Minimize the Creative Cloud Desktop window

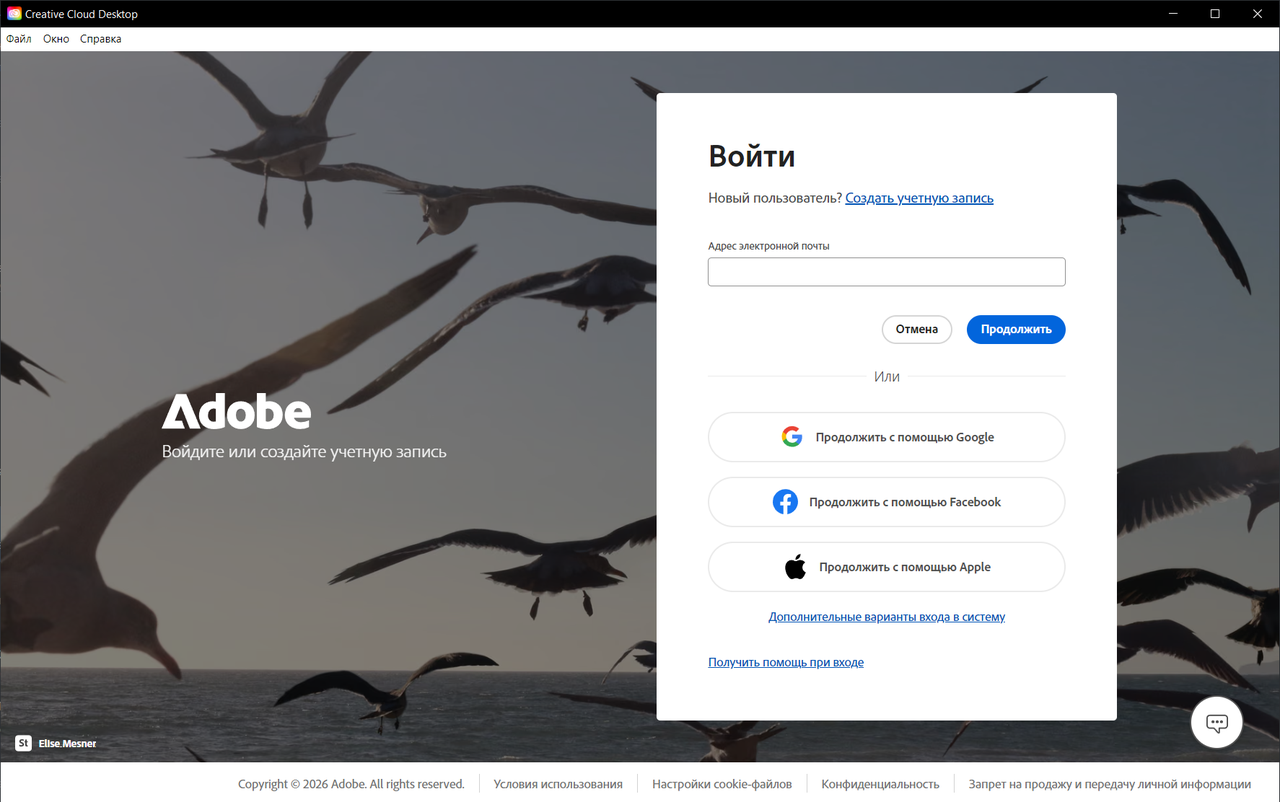pos(1171,14)
